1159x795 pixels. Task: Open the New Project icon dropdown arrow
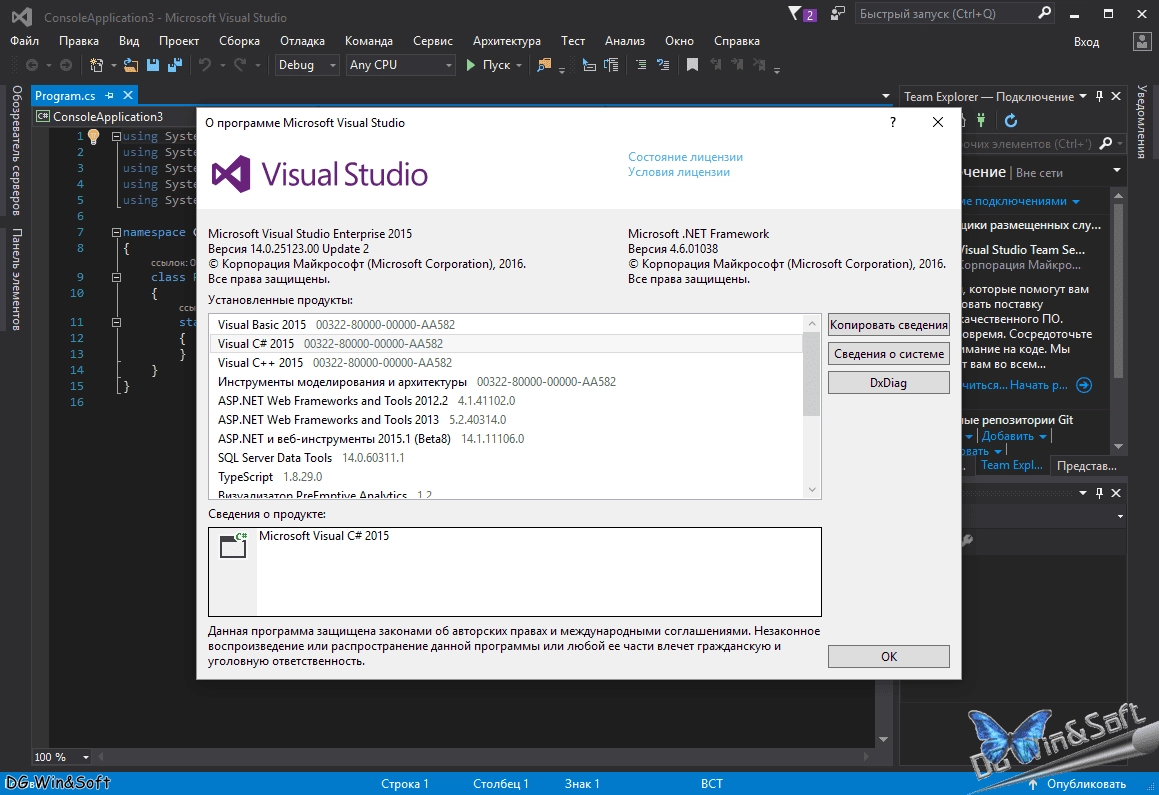114,65
